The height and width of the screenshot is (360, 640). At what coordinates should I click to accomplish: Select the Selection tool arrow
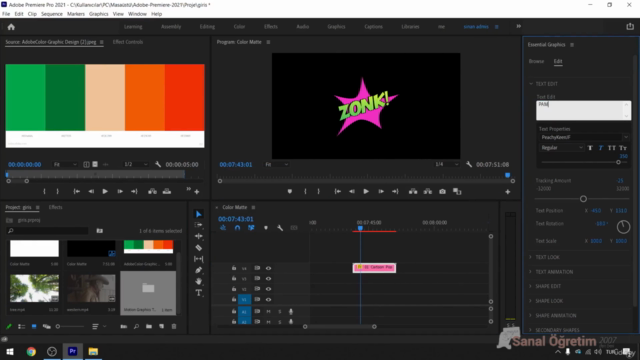click(199, 214)
